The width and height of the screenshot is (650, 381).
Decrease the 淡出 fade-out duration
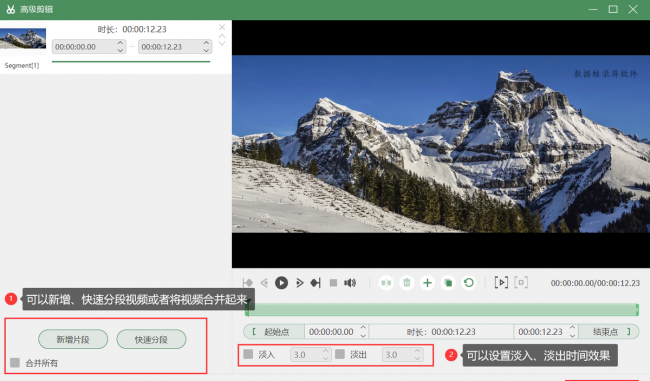tap(417, 358)
